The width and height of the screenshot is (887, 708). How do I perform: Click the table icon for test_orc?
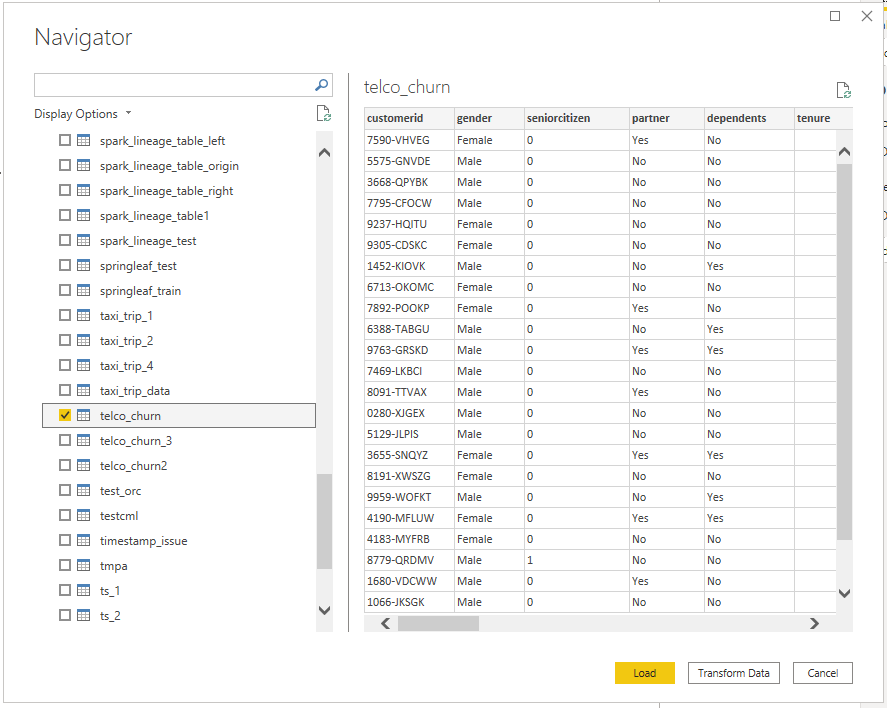click(x=83, y=490)
